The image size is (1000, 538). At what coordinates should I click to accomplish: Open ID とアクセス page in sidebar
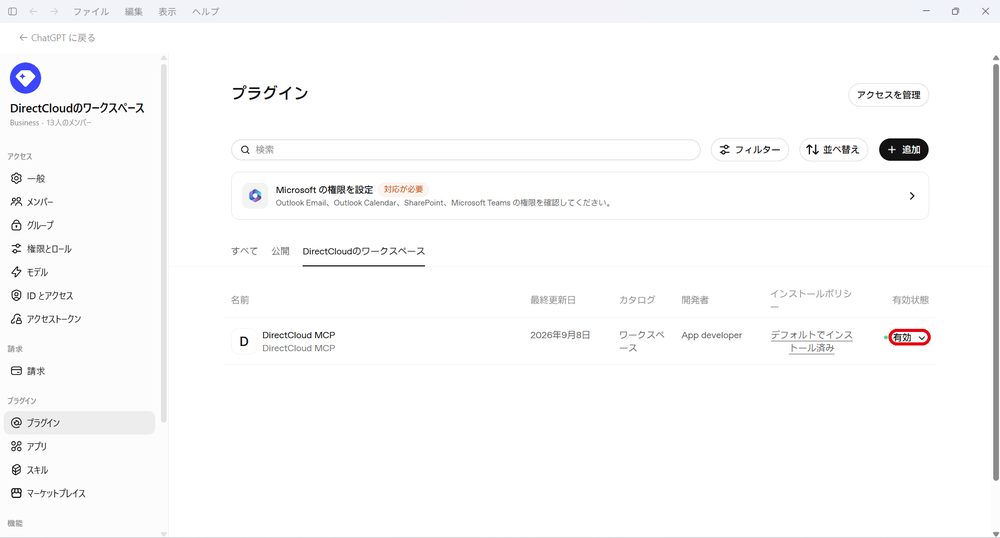[x=80, y=296]
